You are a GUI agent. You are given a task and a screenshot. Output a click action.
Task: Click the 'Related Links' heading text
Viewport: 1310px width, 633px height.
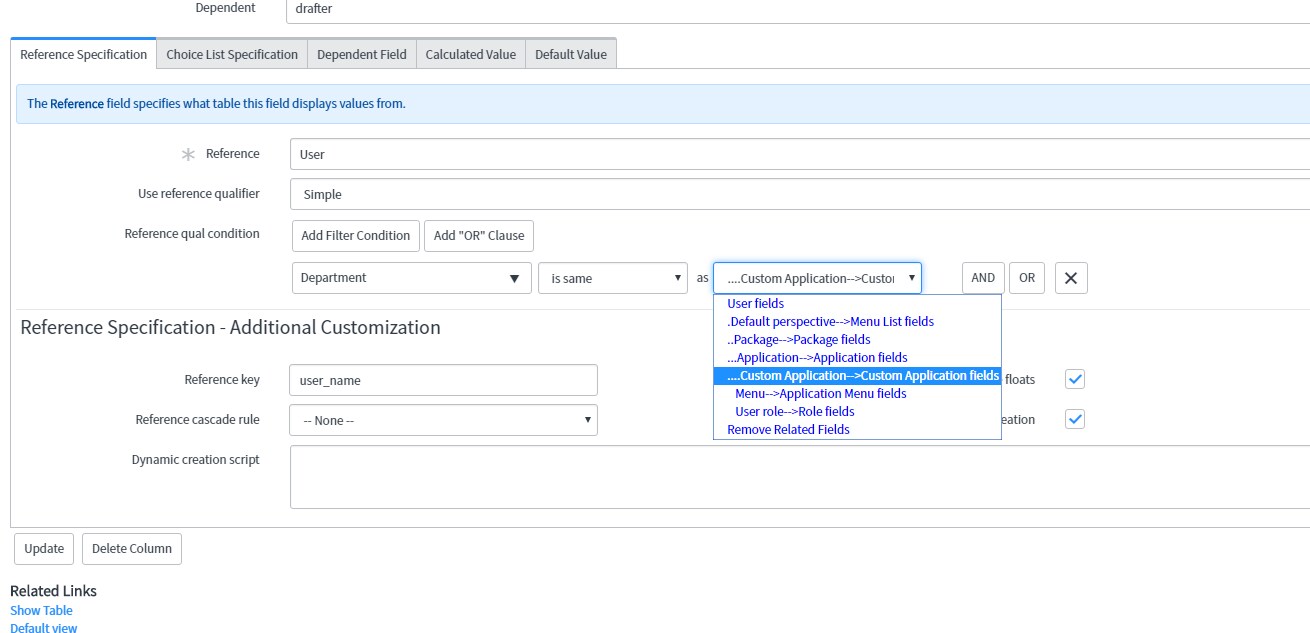(53, 590)
